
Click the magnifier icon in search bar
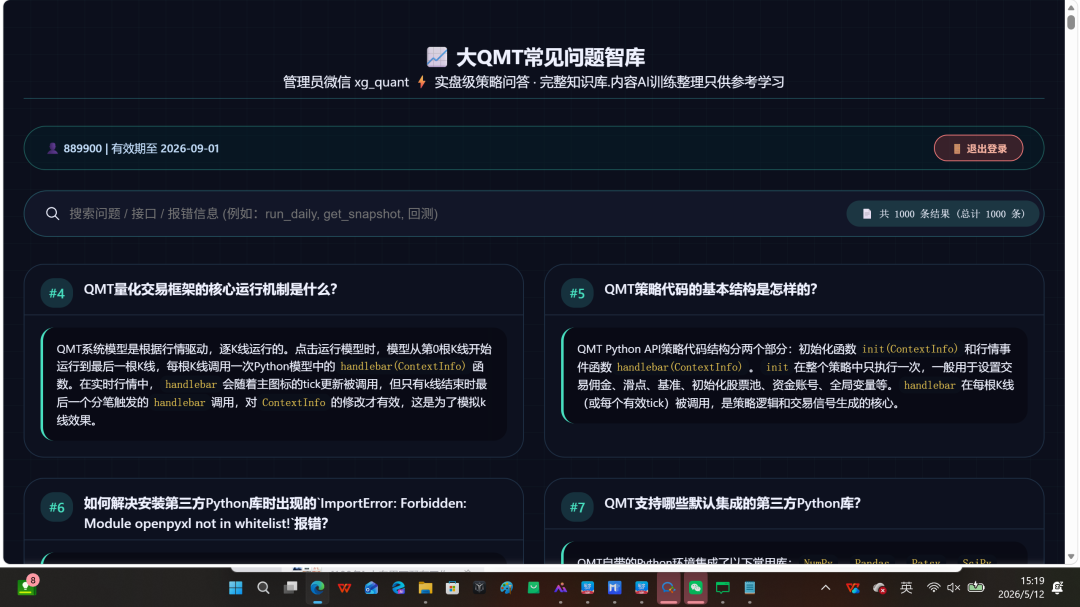tap(52, 214)
